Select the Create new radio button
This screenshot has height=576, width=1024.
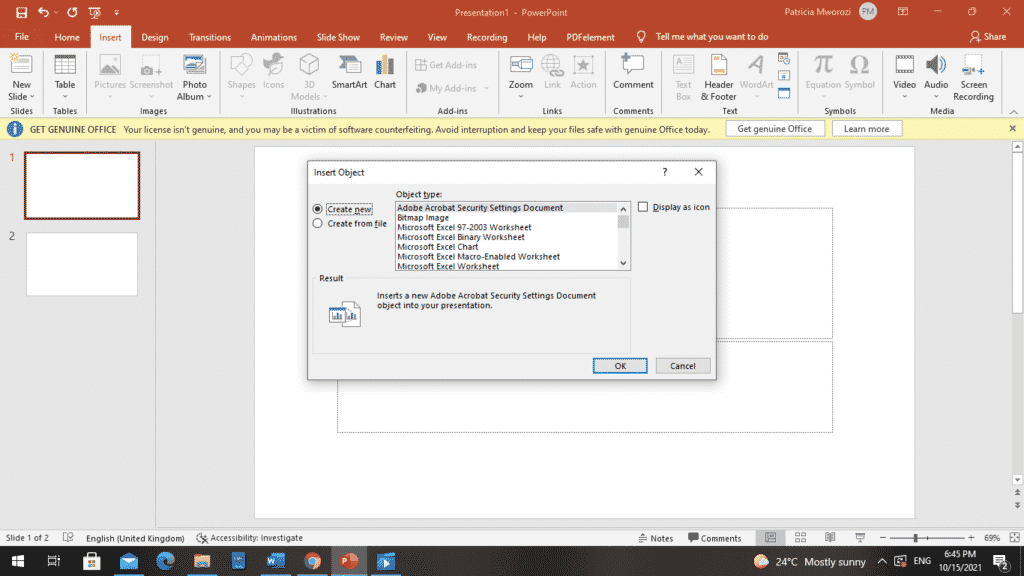[317, 209]
